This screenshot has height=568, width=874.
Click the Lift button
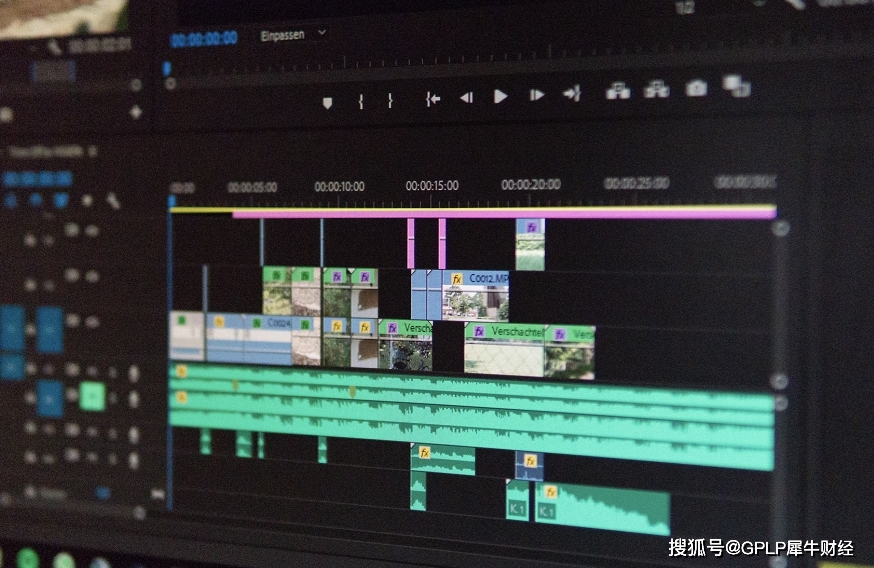pos(618,91)
